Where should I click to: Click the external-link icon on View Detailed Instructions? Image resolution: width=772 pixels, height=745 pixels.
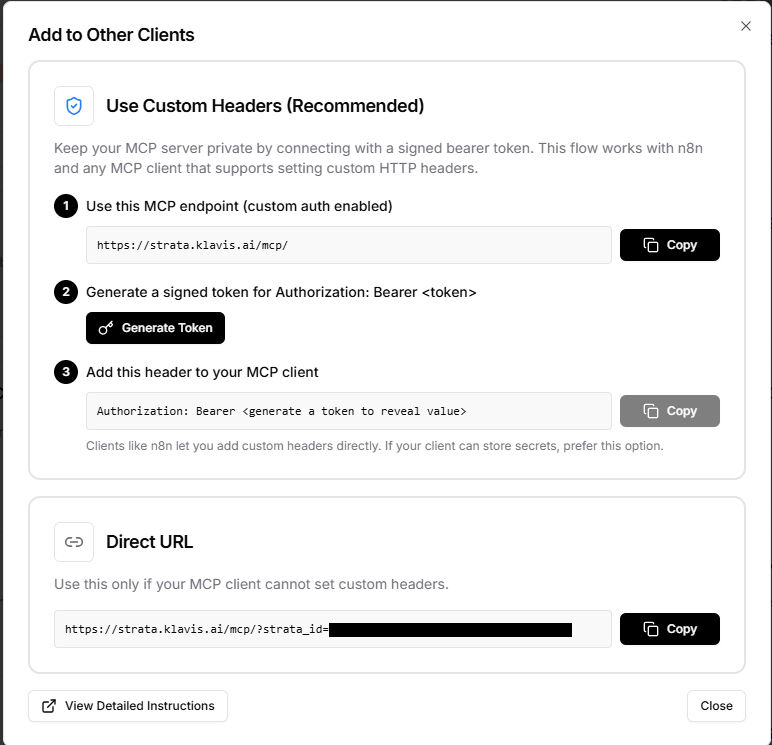pos(49,706)
